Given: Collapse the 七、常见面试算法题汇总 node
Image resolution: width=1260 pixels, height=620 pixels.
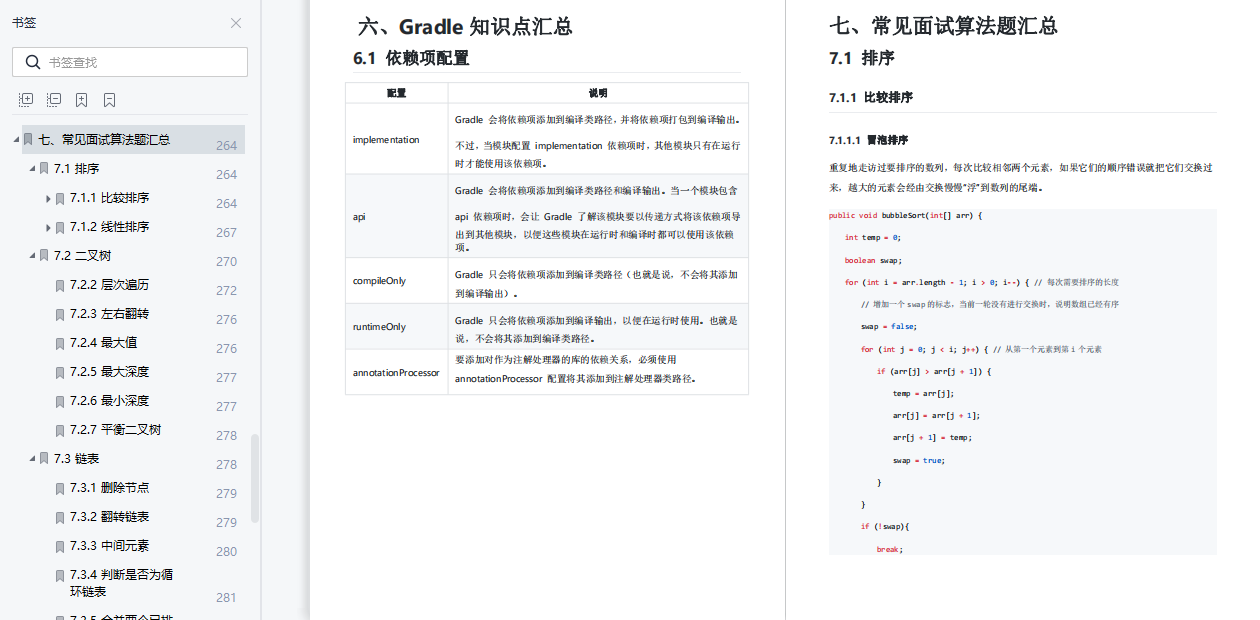Looking at the screenshot, I should [x=16, y=140].
